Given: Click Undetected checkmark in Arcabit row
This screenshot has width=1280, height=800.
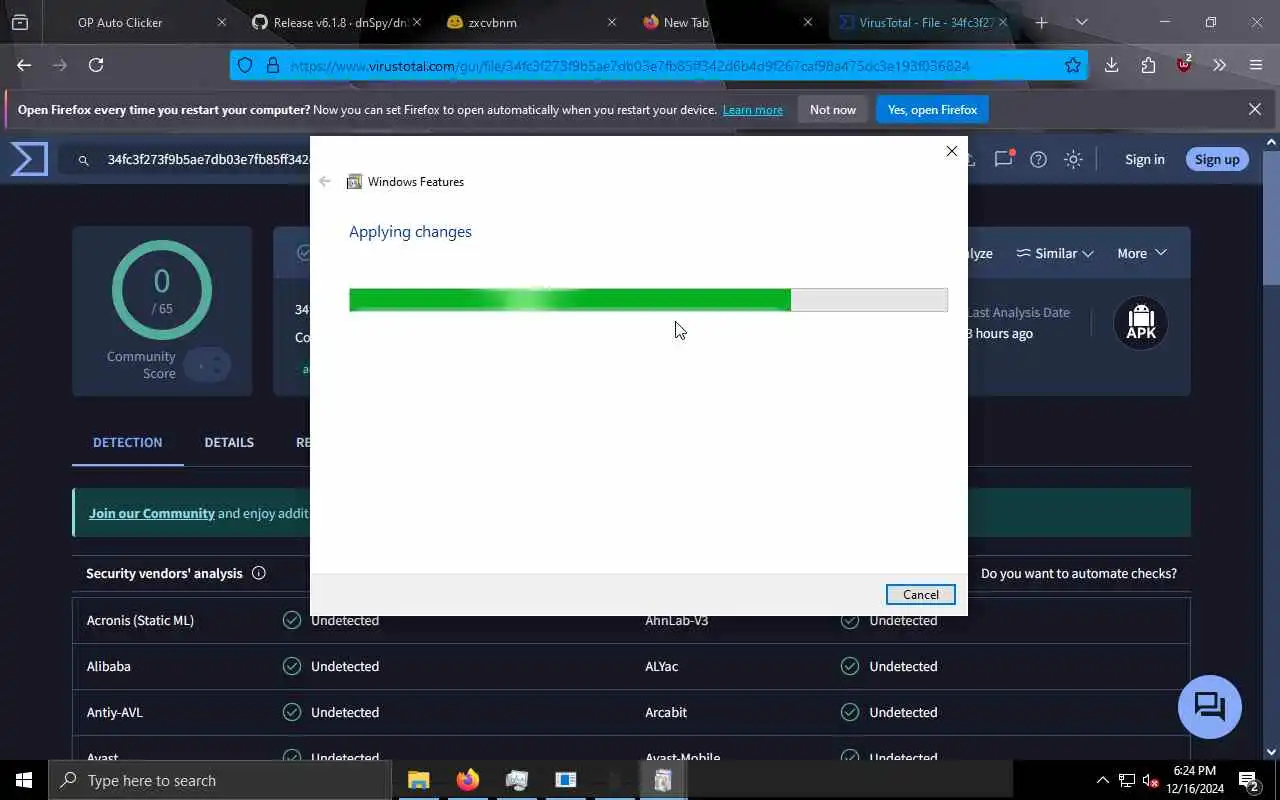Looking at the screenshot, I should tap(850, 712).
